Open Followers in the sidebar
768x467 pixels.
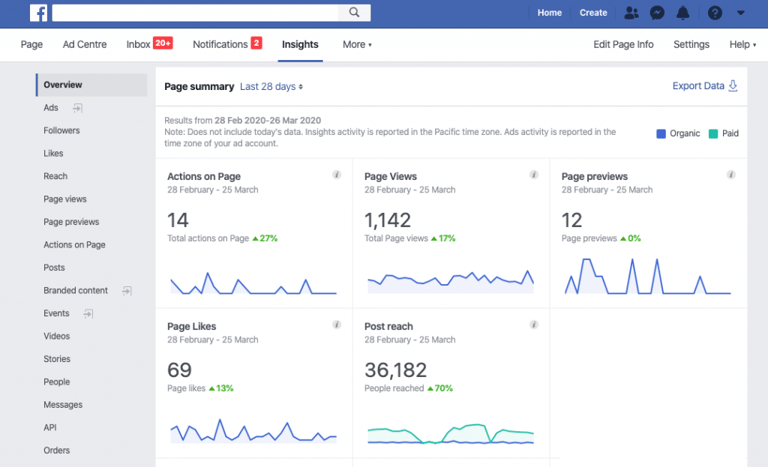(x=62, y=130)
